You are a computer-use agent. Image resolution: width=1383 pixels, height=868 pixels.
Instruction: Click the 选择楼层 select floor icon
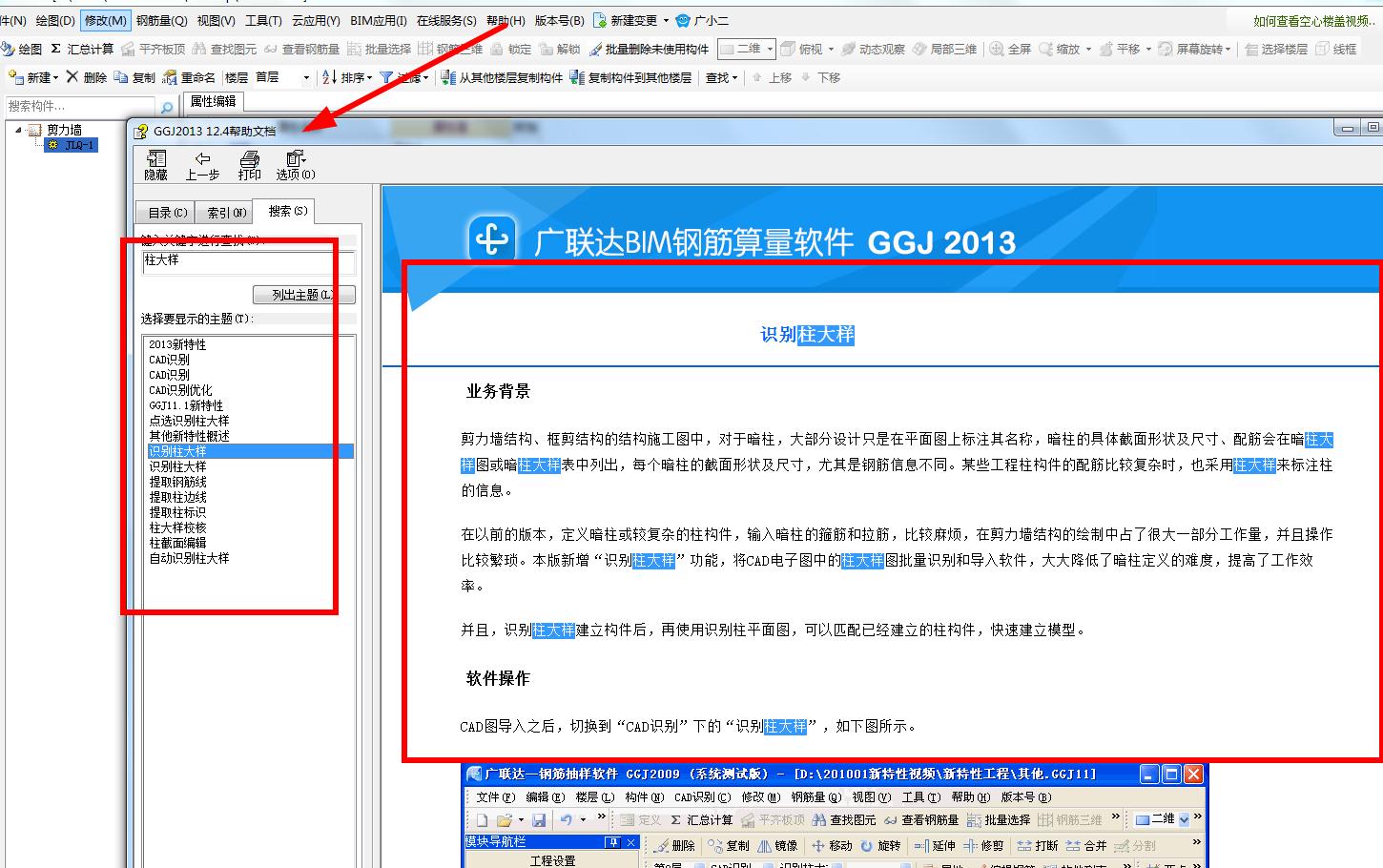pos(1275,49)
